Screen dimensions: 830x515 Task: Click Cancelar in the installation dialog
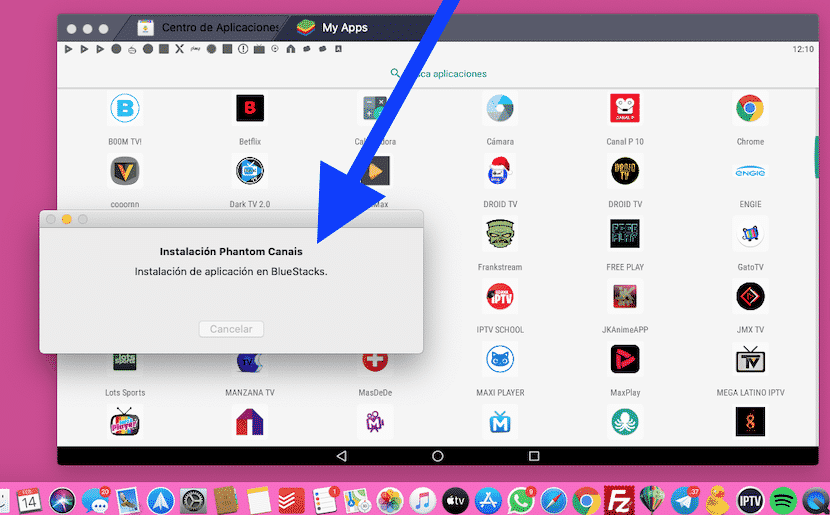pos(231,329)
